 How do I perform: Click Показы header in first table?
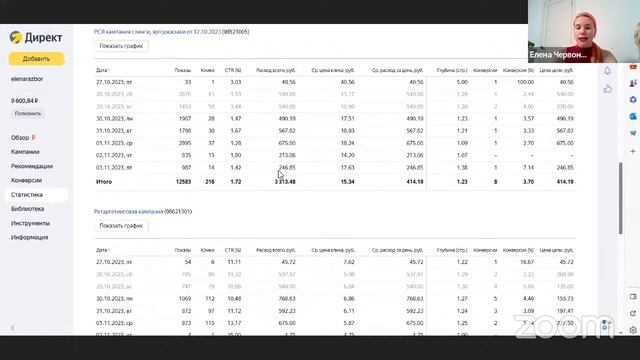point(182,70)
